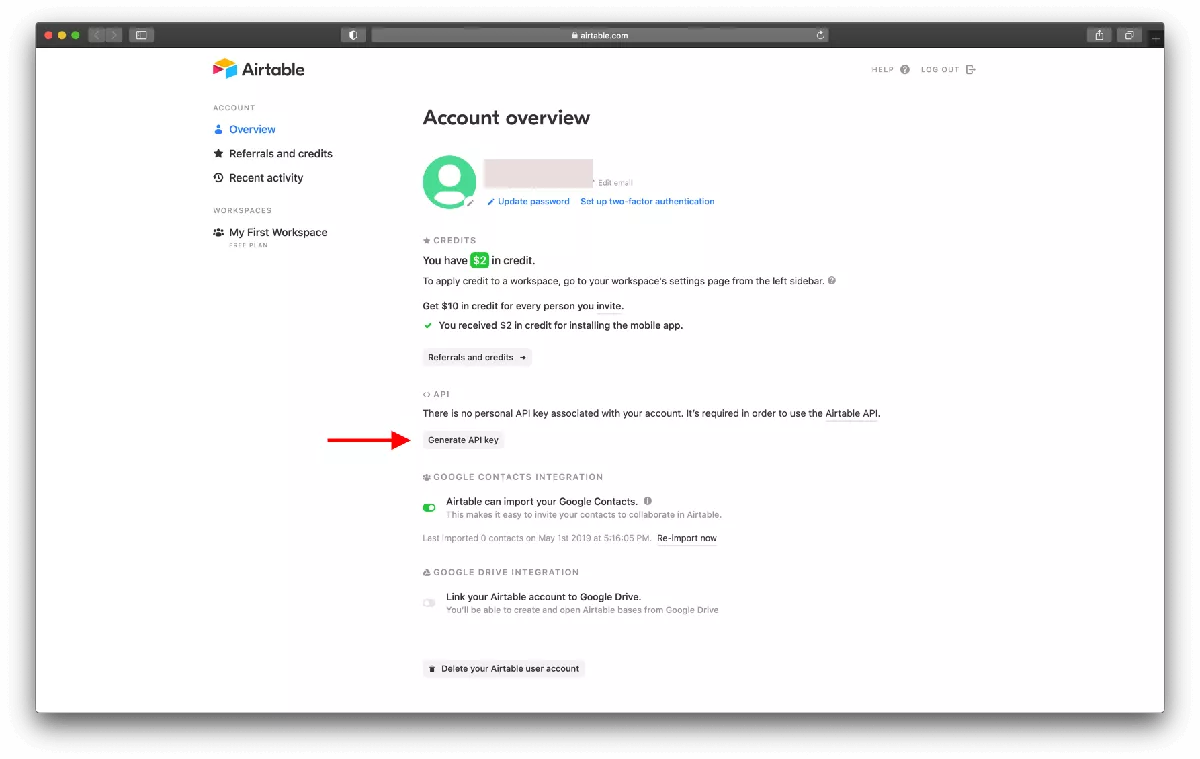Screen dimensions: 1200x759
Task: Click the user profile avatar
Action: pyautogui.click(x=449, y=182)
